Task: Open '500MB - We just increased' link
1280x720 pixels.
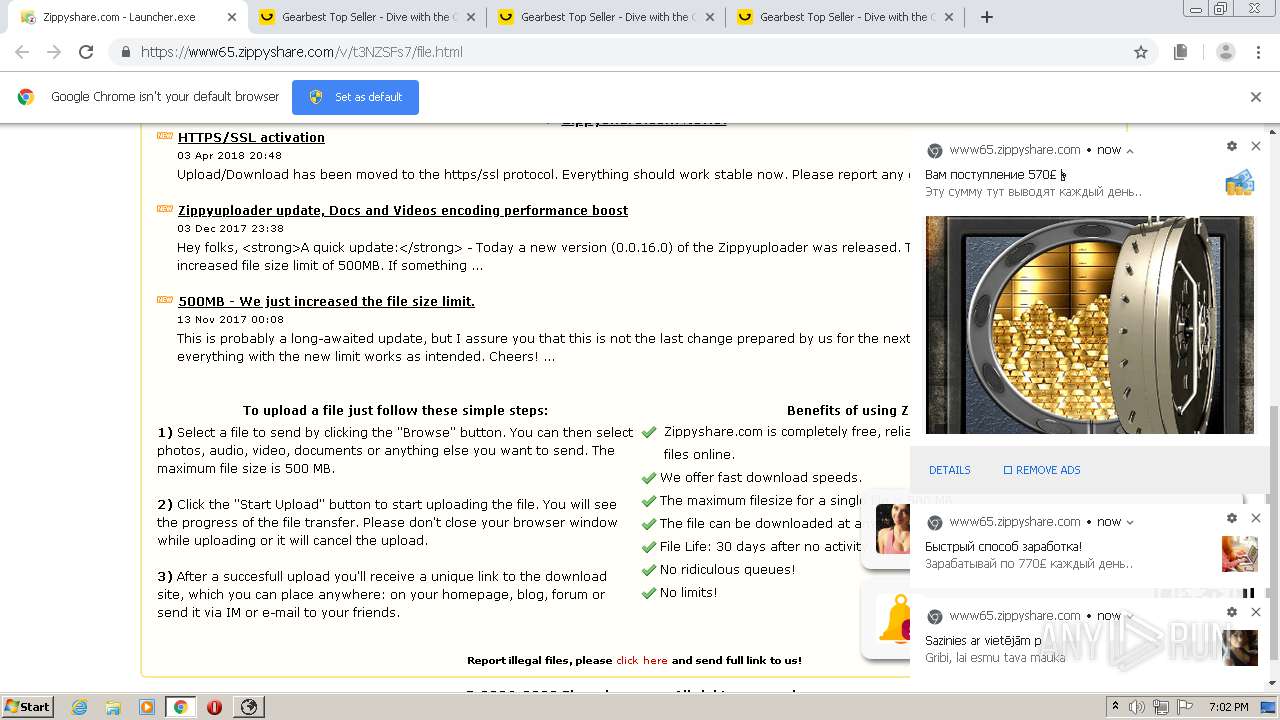Action: [327, 301]
